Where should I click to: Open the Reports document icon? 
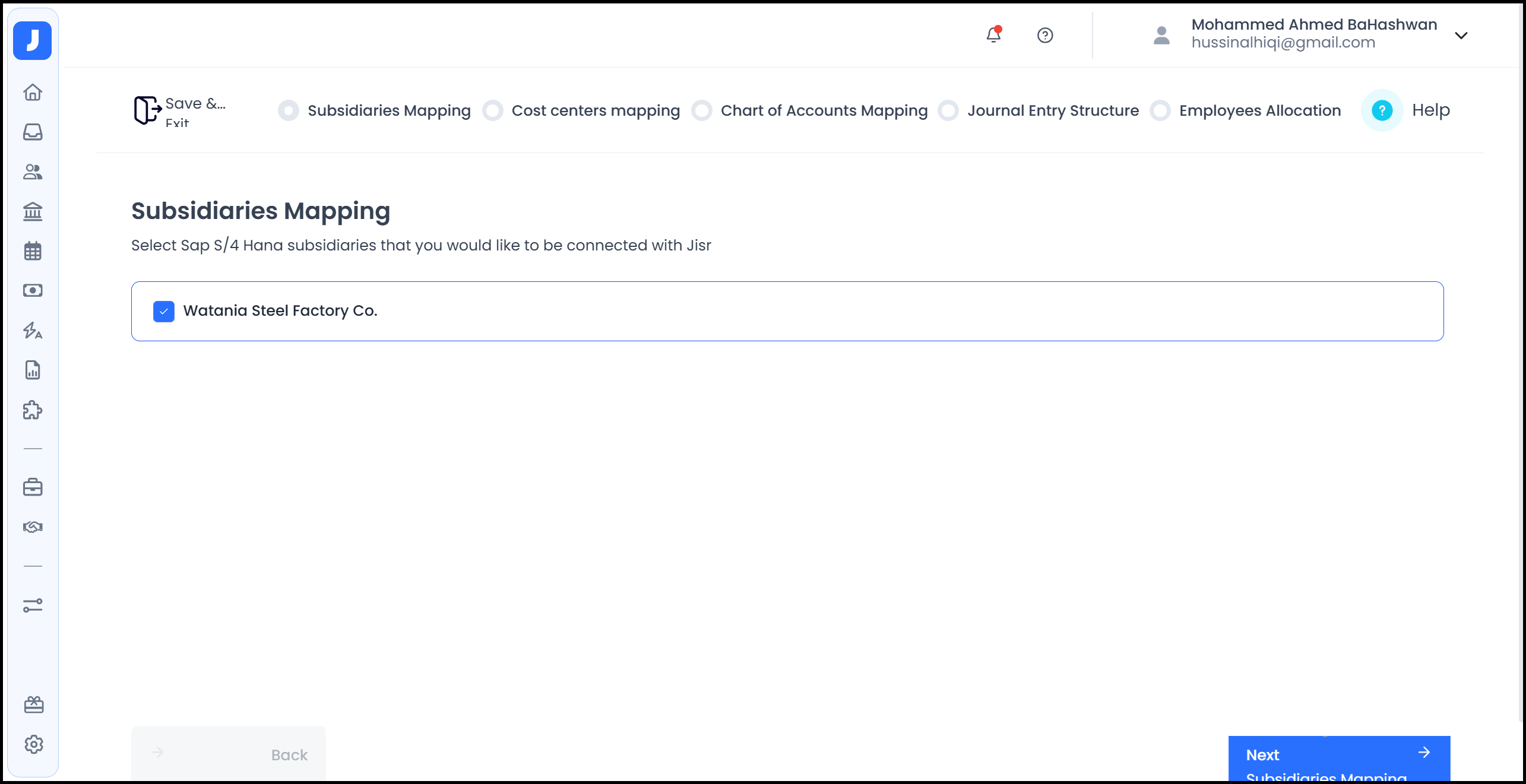coord(33,370)
